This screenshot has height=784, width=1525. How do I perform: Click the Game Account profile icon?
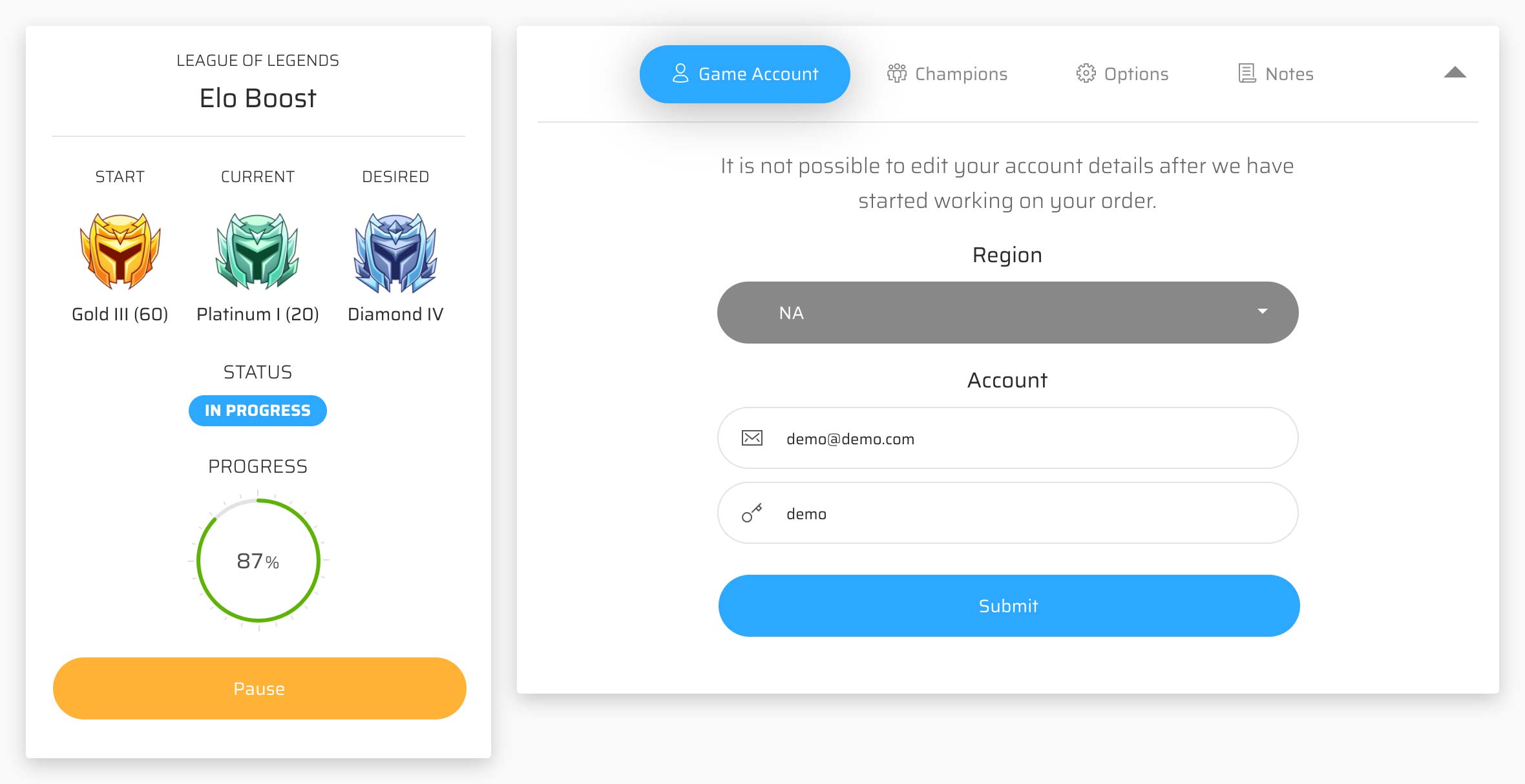678,73
